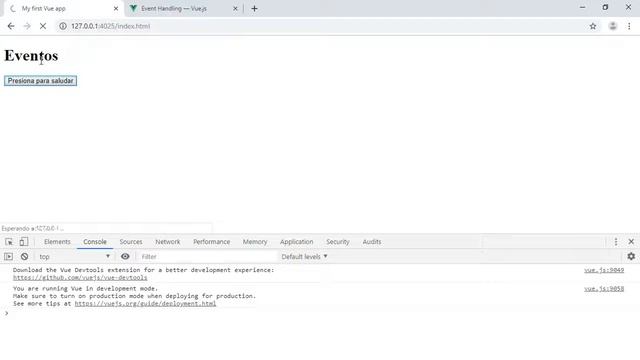
Task: Open the Memory panel
Action: click(x=255, y=242)
